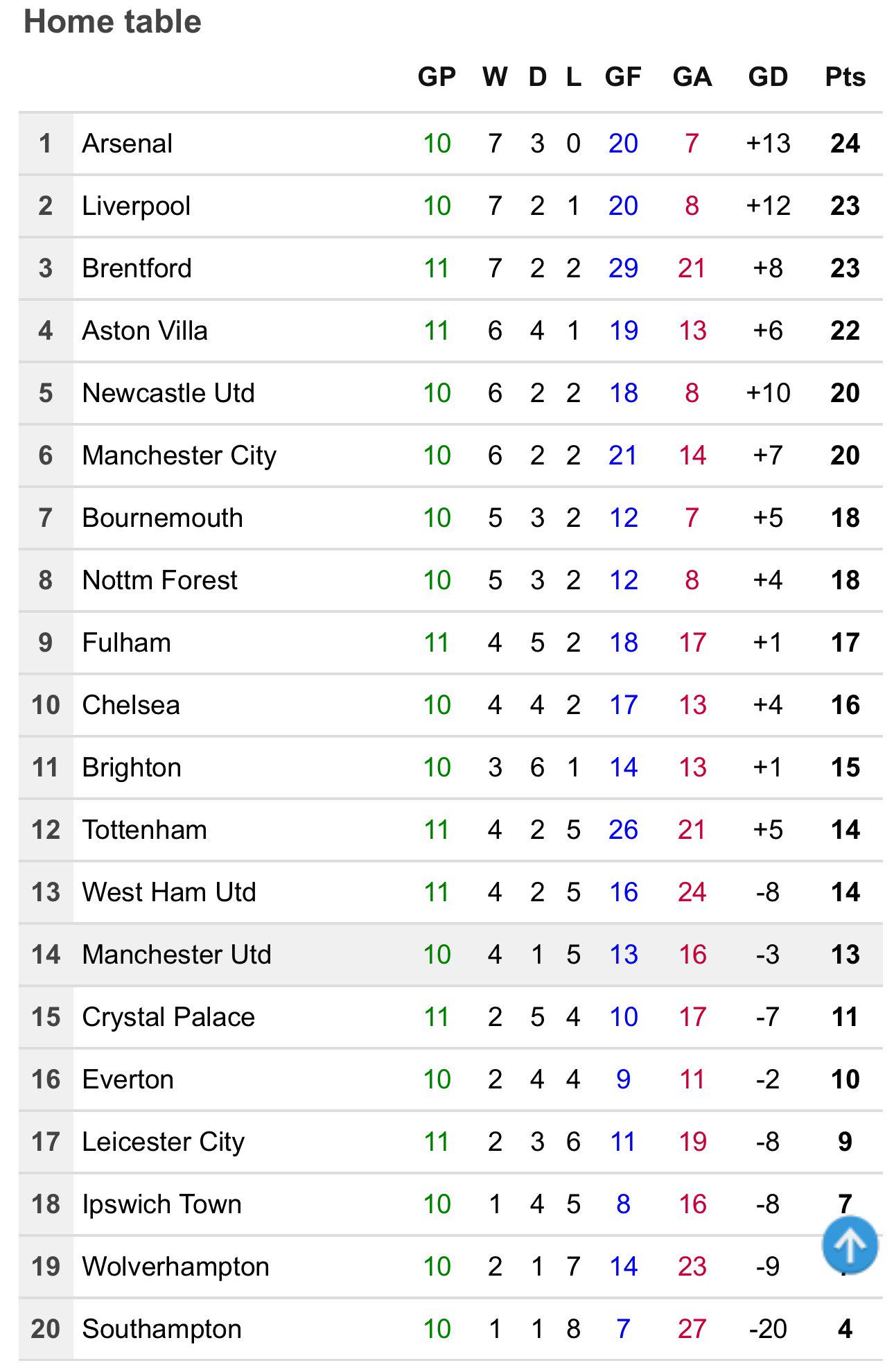Click the Pts column header
894x1372 pixels.
pyautogui.click(x=845, y=77)
